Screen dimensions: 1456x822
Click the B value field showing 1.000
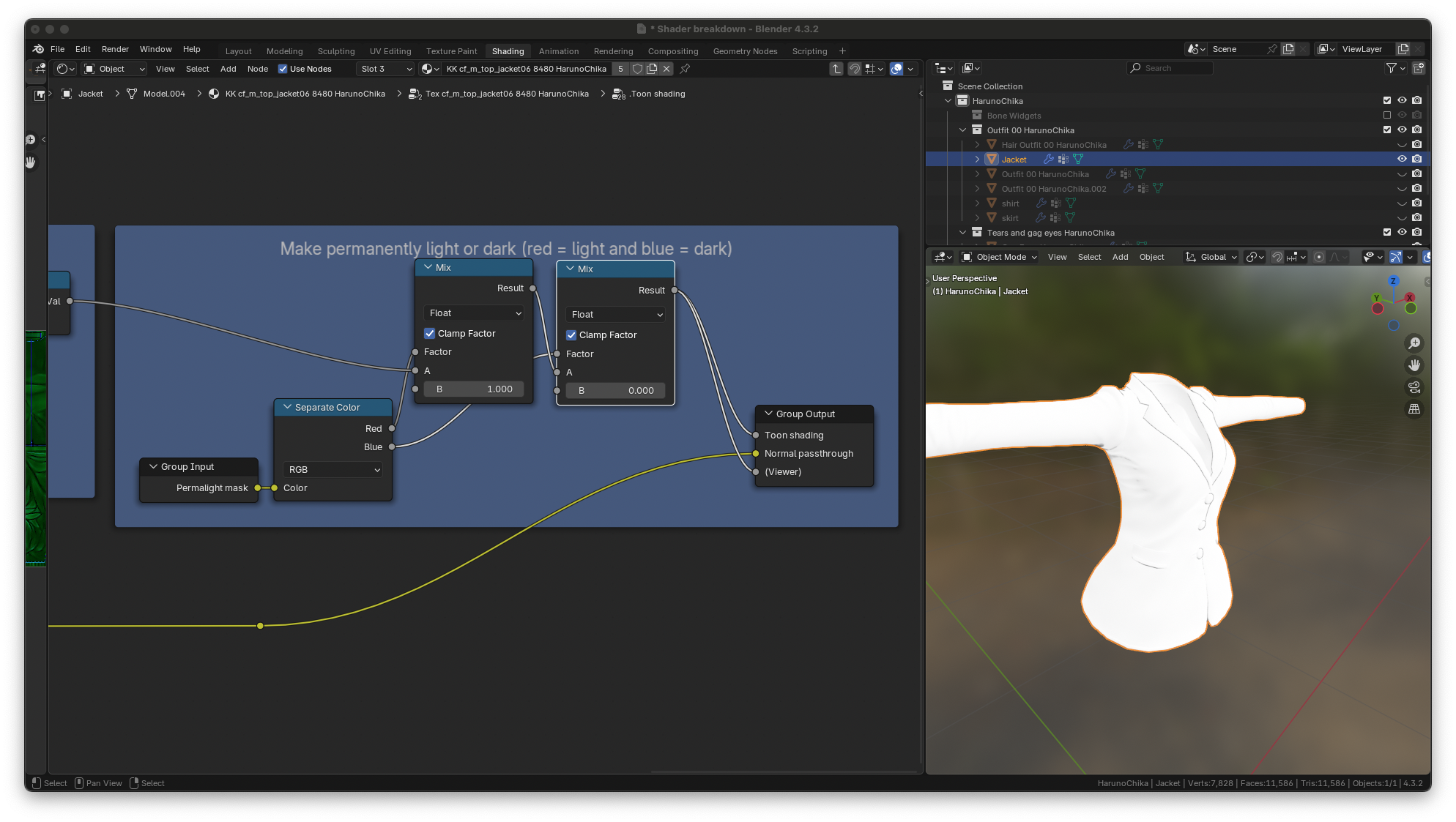(474, 389)
